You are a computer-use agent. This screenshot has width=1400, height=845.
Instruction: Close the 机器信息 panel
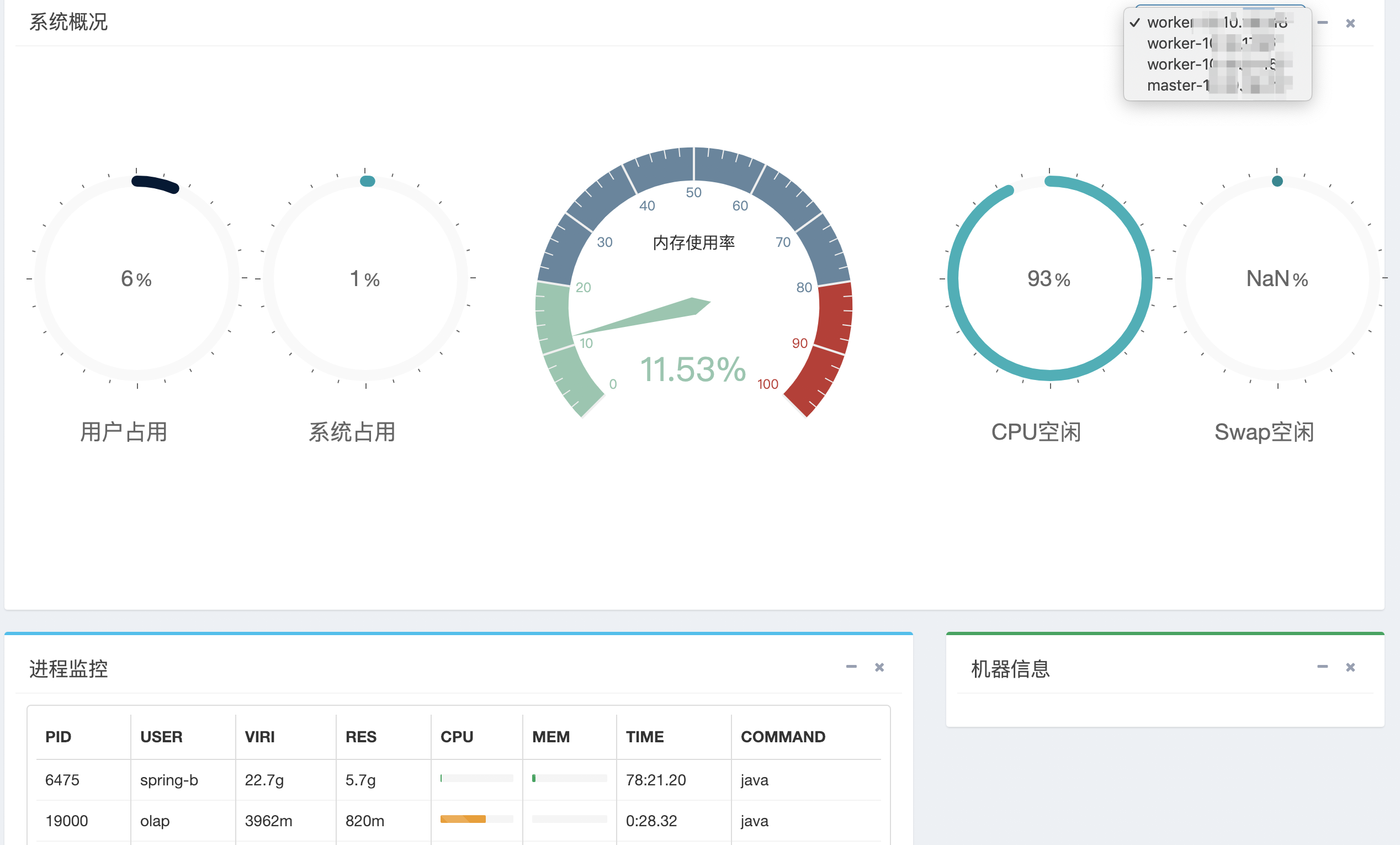pos(1350,667)
